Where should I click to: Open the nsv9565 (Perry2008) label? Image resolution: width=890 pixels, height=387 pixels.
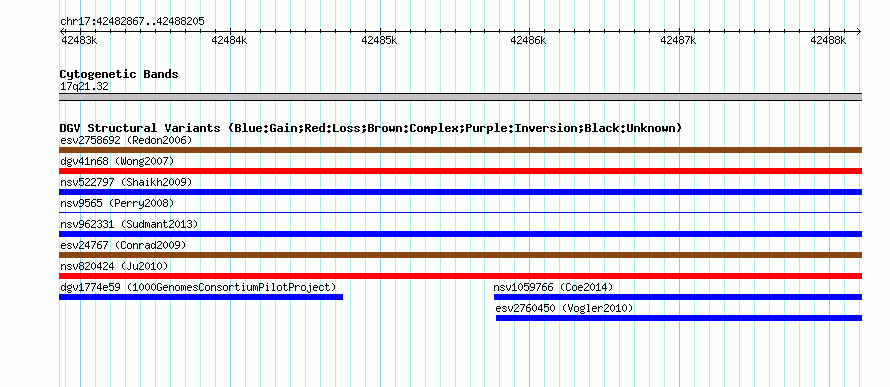click(x=117, y=203)
